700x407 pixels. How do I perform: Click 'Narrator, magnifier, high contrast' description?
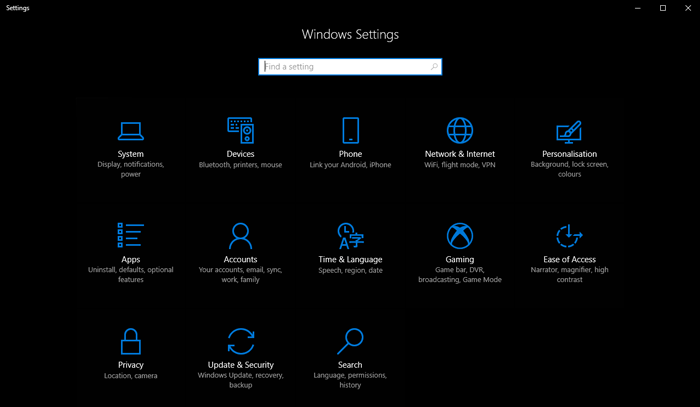tap(569, 274)
